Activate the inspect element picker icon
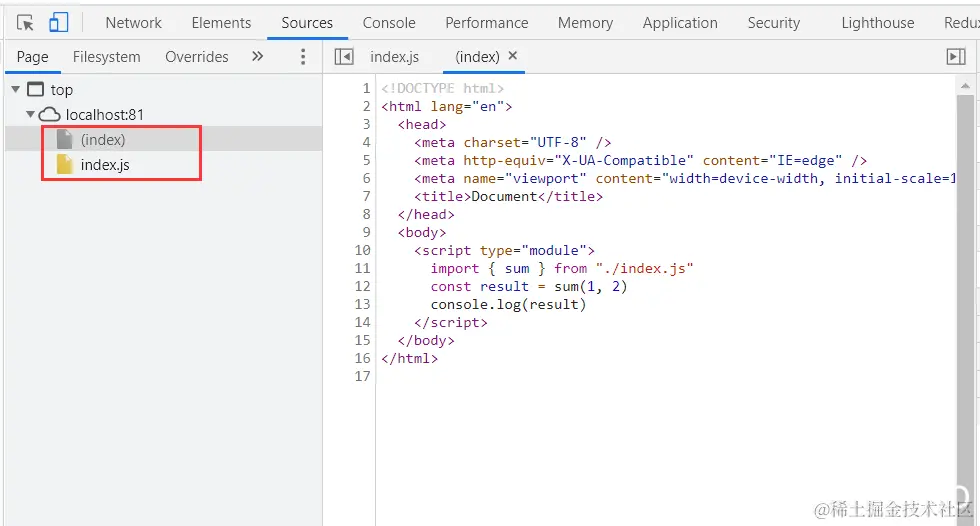 (x=25, y=23)
